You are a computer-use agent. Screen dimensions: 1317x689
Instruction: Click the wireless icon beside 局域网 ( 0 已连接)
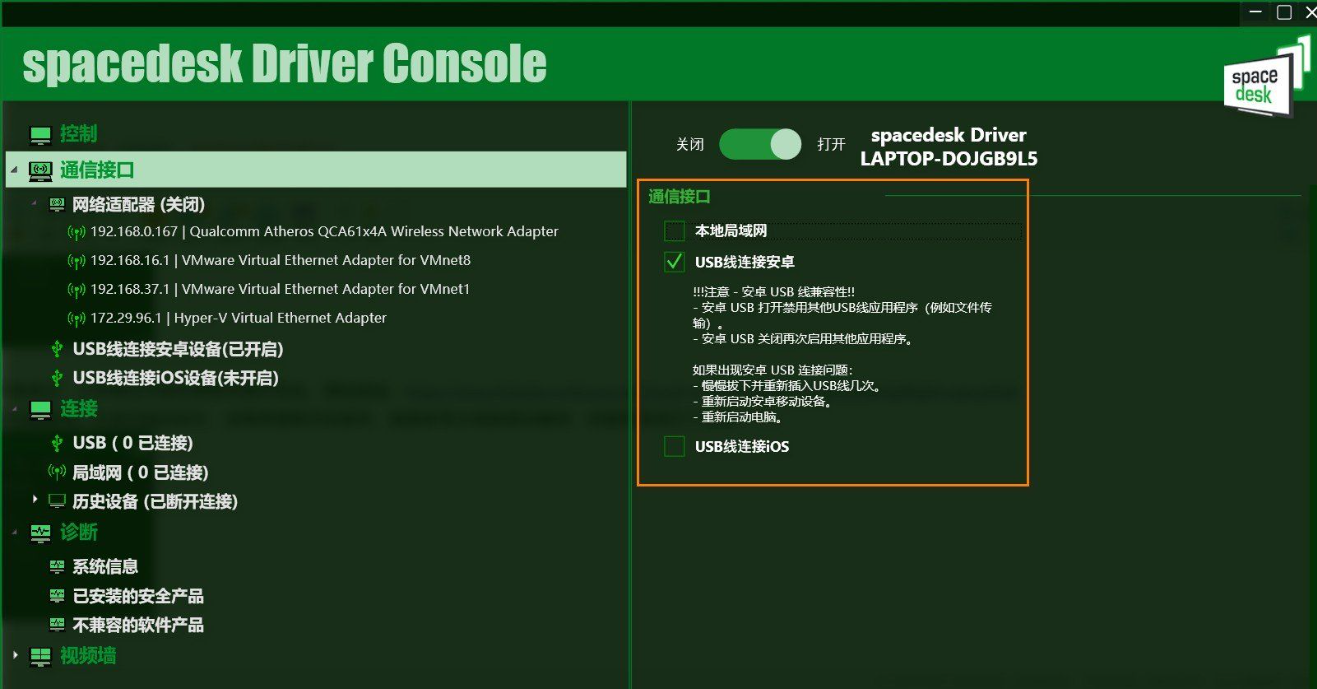tap(57, 472)
